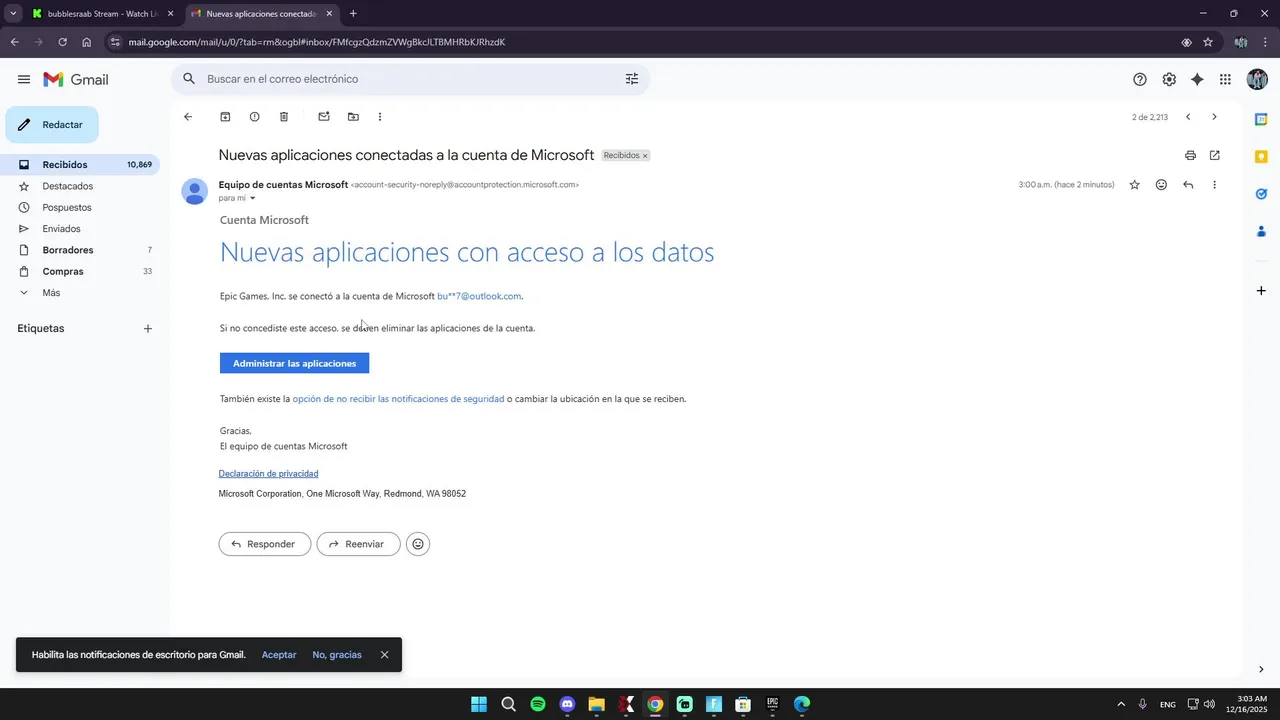Dismiss the notifications prompt
Viewport: 1280px width, 720px height.
(x=384, y=655)
